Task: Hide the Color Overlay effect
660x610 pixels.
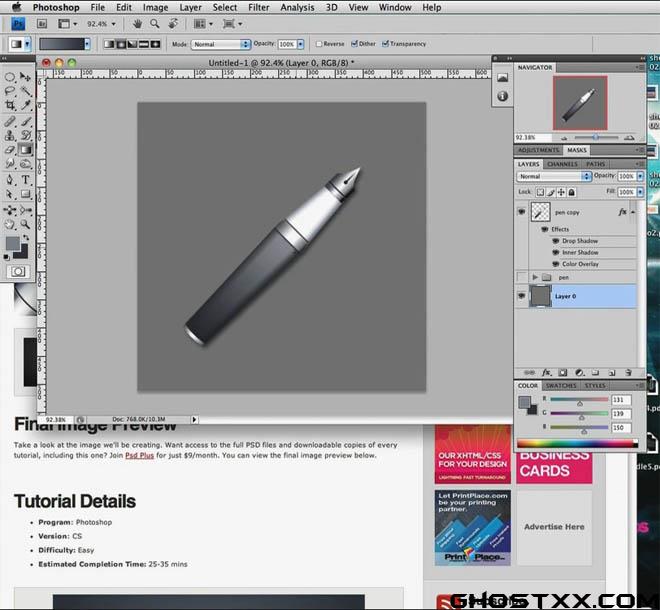Action: pos(555,264)
